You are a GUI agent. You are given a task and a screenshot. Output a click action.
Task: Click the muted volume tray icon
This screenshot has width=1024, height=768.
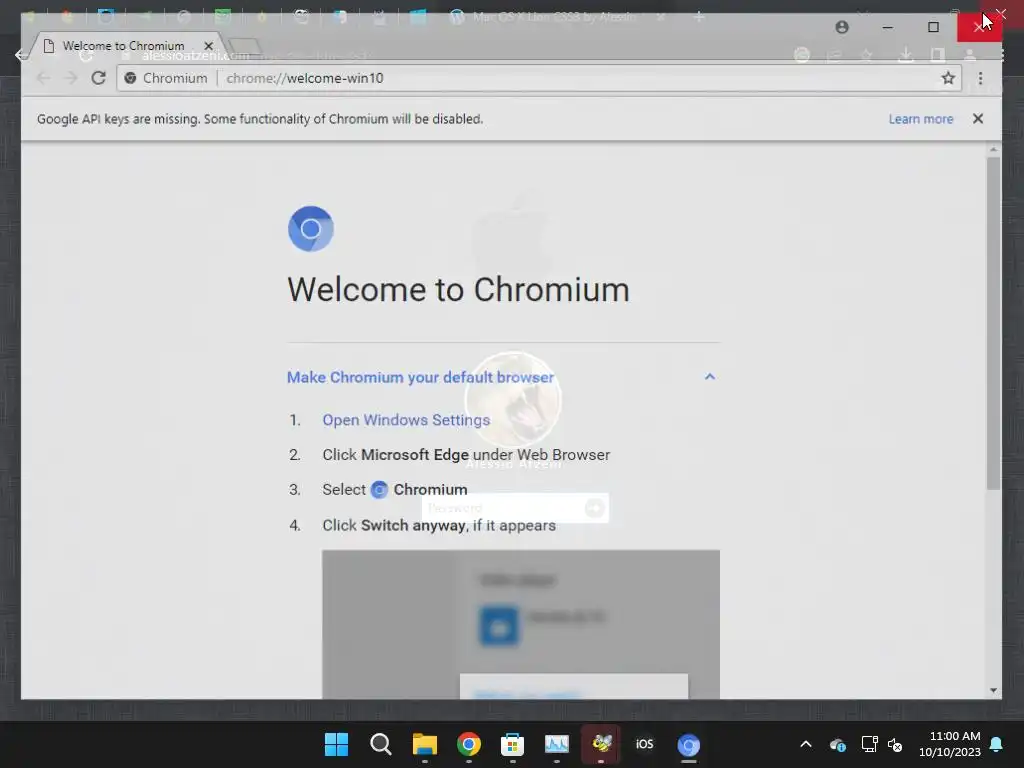click(895, 744)
